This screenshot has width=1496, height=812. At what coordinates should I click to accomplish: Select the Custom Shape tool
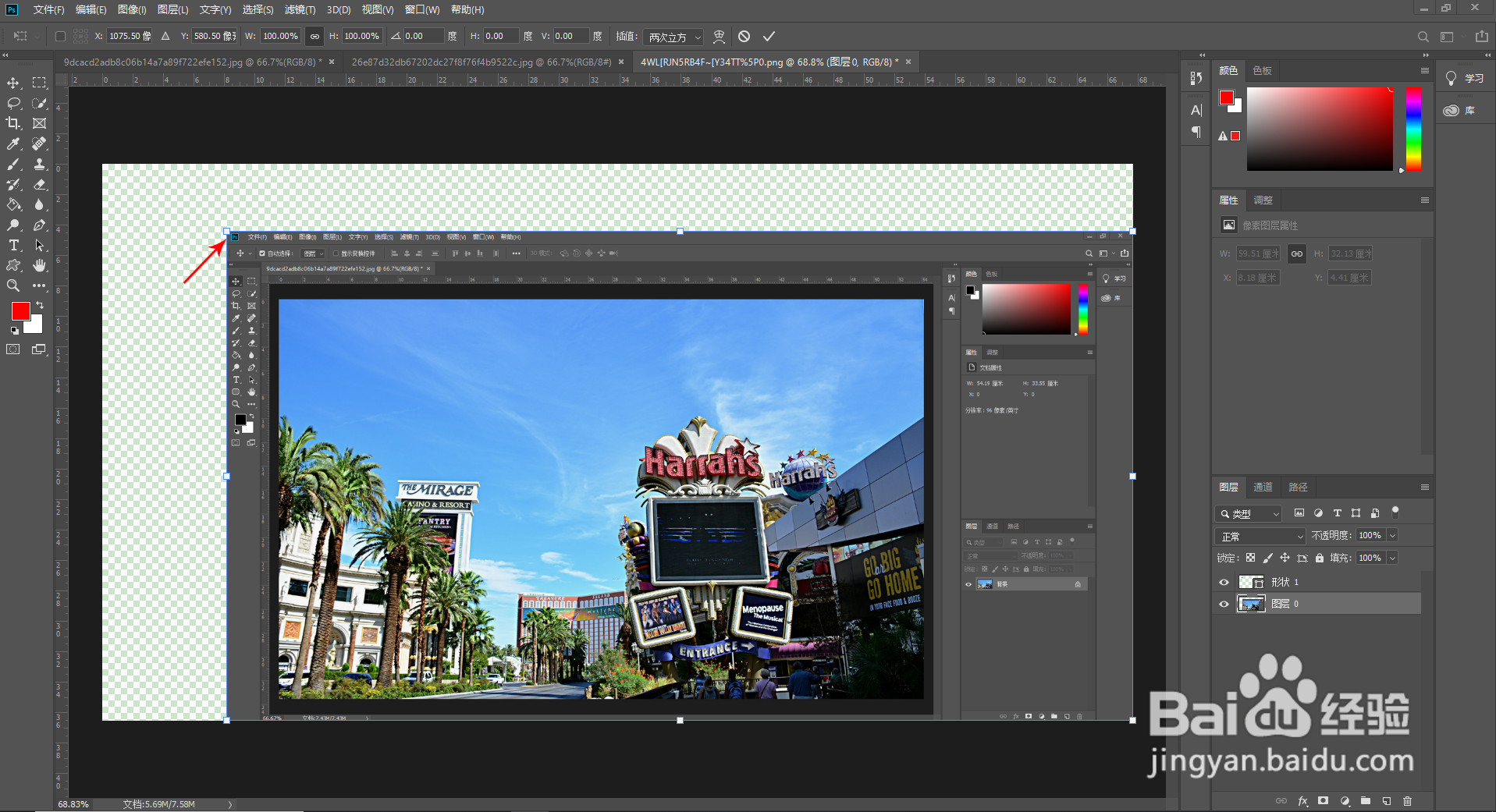click(13, 265)
